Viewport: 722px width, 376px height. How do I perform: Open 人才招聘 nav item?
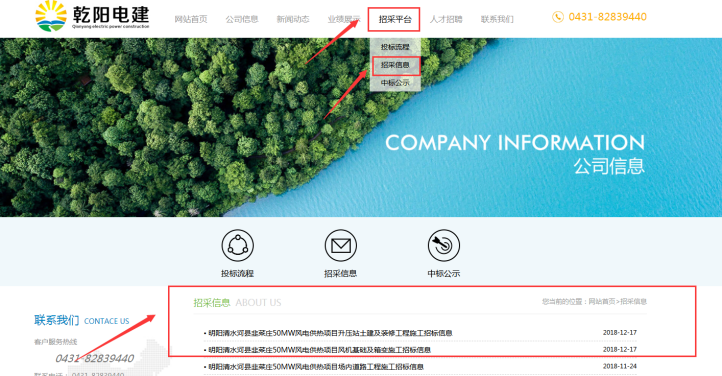tap(446, 19)
